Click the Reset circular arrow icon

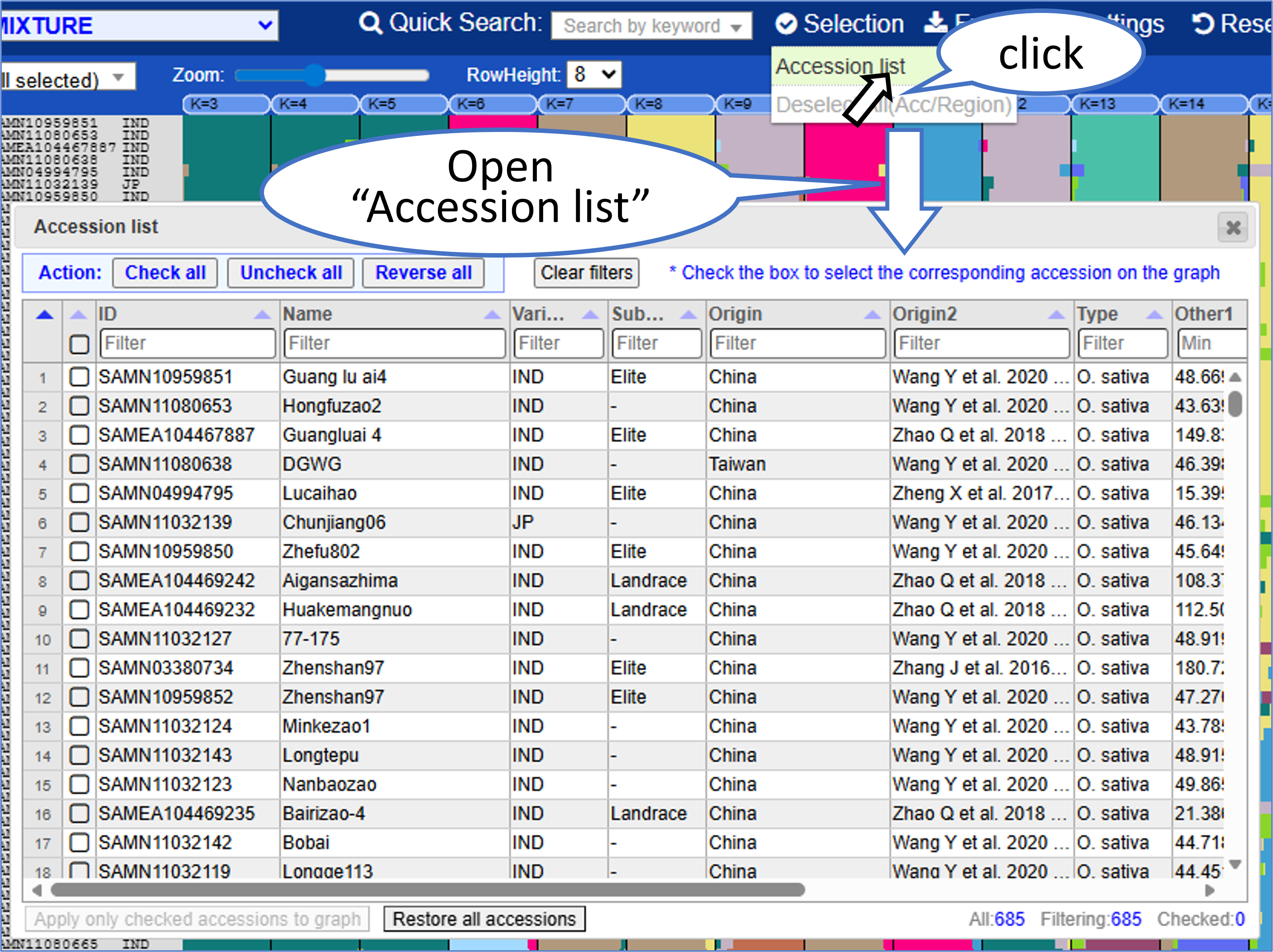[1203, 24]
